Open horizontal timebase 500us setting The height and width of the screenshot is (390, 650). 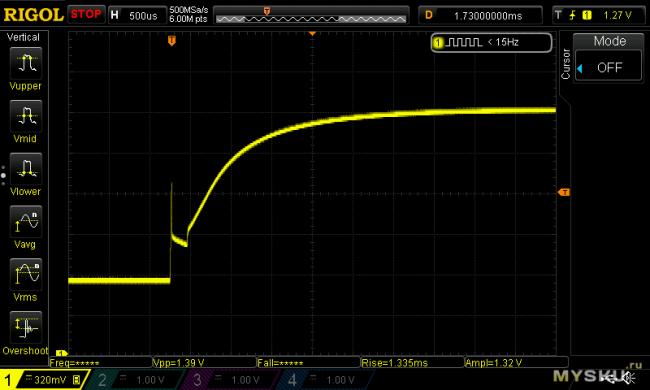(137, 15)
